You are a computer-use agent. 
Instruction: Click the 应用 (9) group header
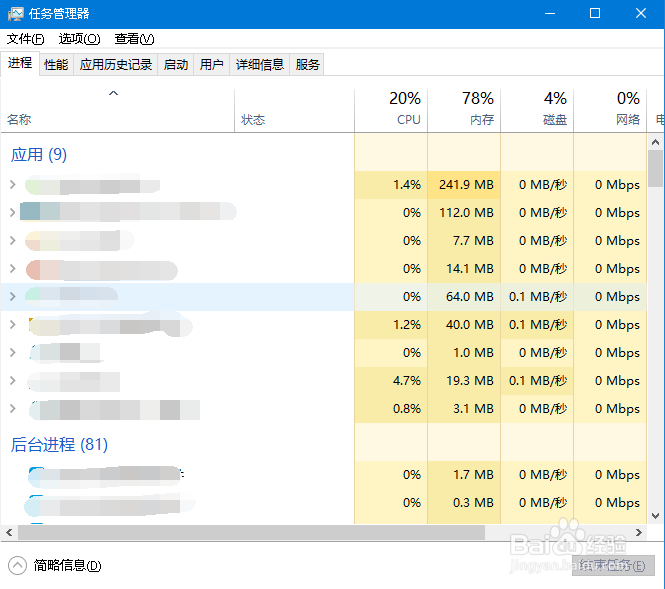39,155
